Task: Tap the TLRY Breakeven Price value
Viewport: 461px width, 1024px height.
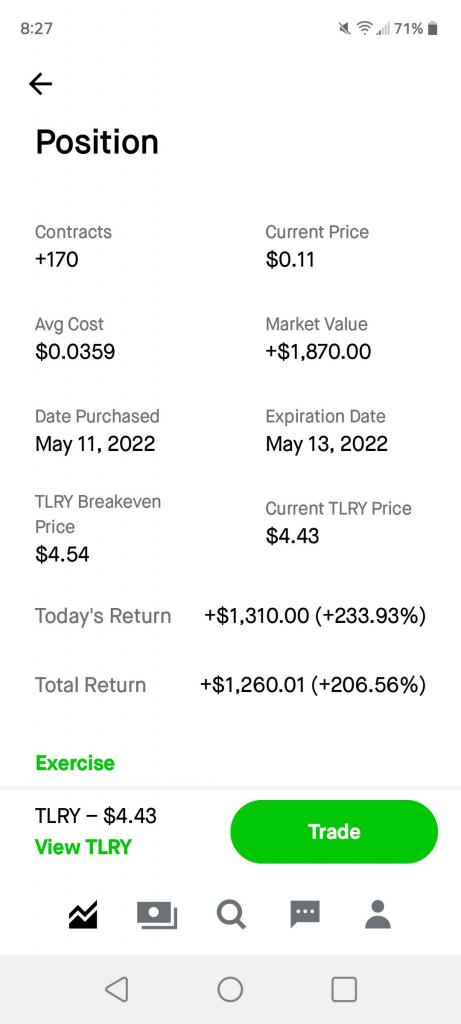Action: [x=62, y=554]
